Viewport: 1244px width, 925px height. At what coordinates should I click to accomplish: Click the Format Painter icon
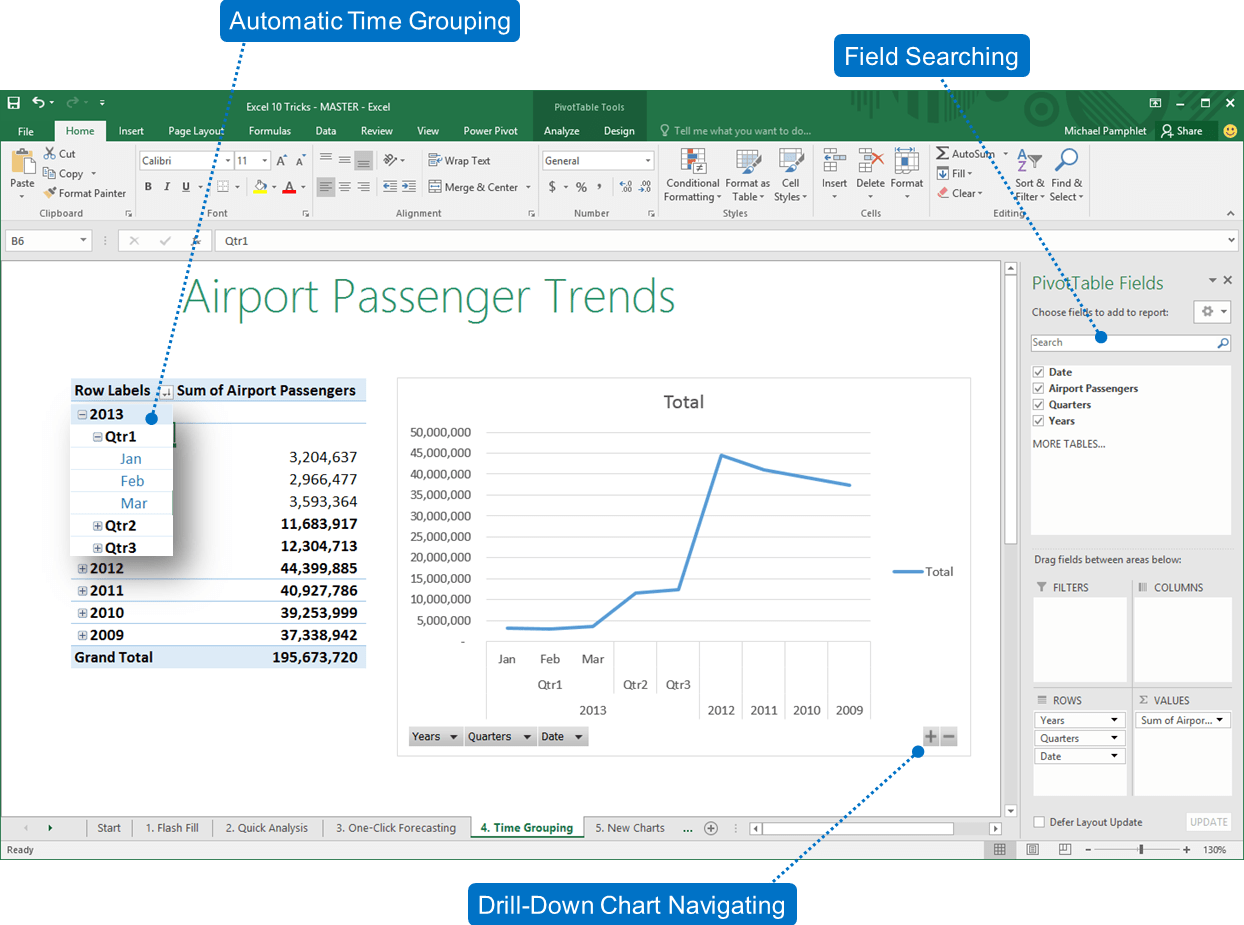pos(50,193)
